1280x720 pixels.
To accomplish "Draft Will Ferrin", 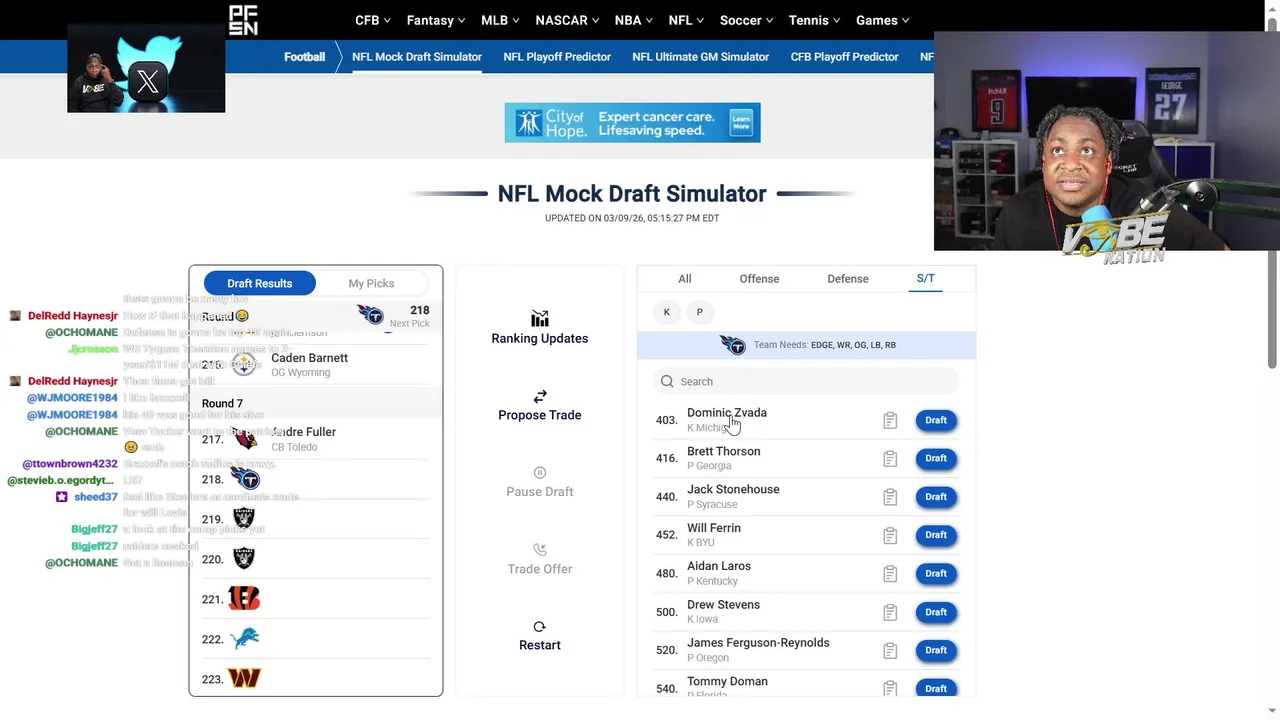I will [x=936, y=535].
